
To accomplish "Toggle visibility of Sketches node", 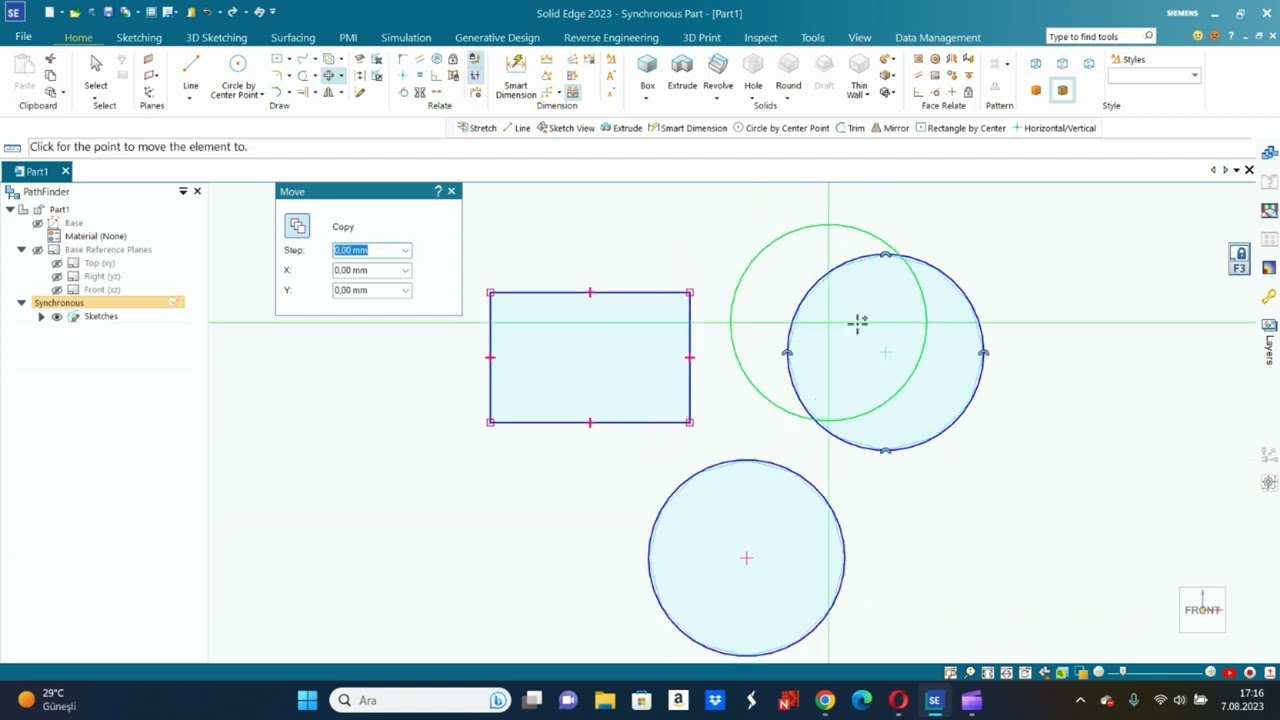I will (x=57, y=316).
